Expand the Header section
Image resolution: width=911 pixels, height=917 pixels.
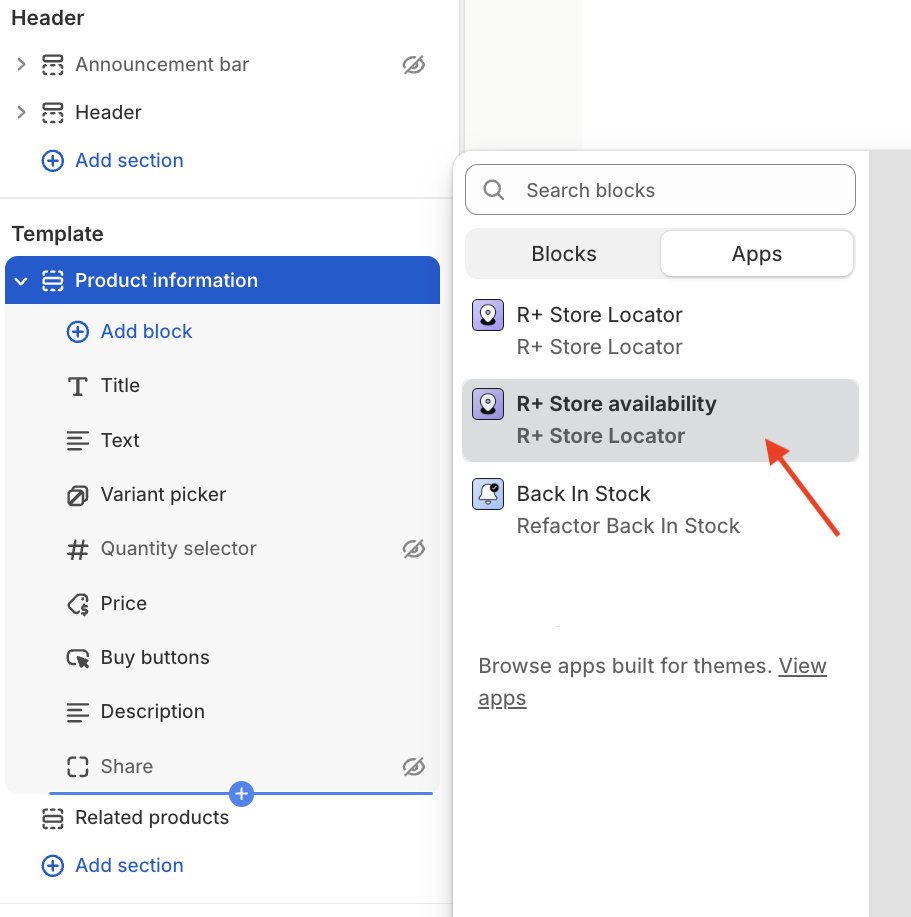[x=22, y=112]
